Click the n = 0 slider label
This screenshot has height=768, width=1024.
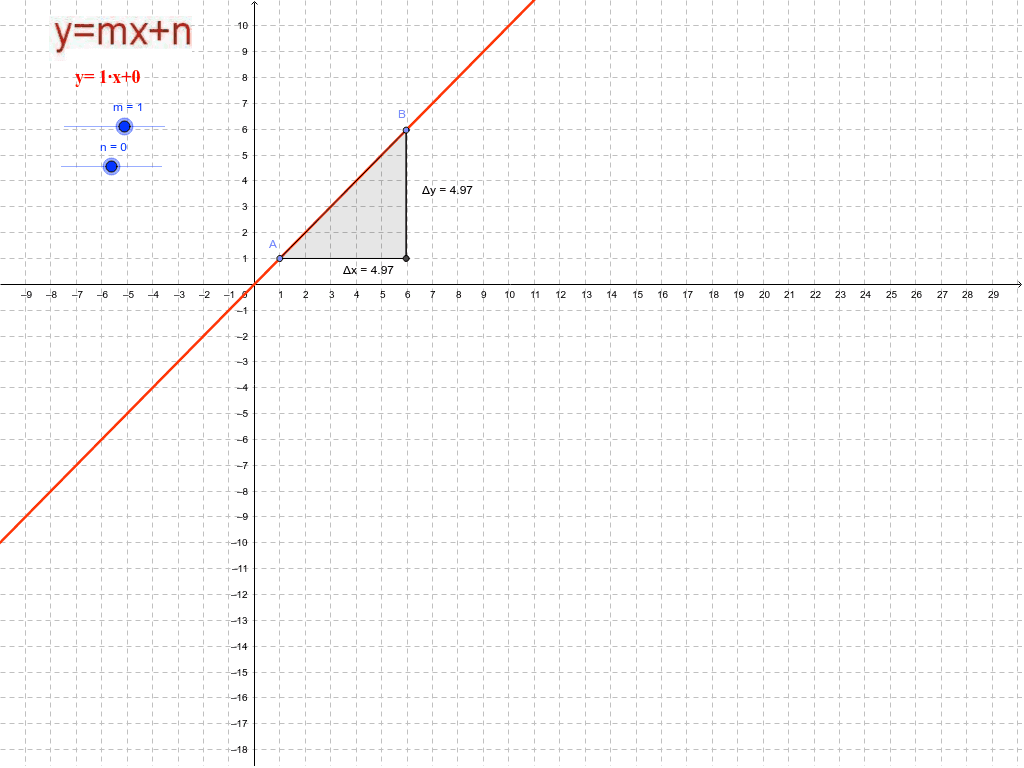(x=114, y=147)
